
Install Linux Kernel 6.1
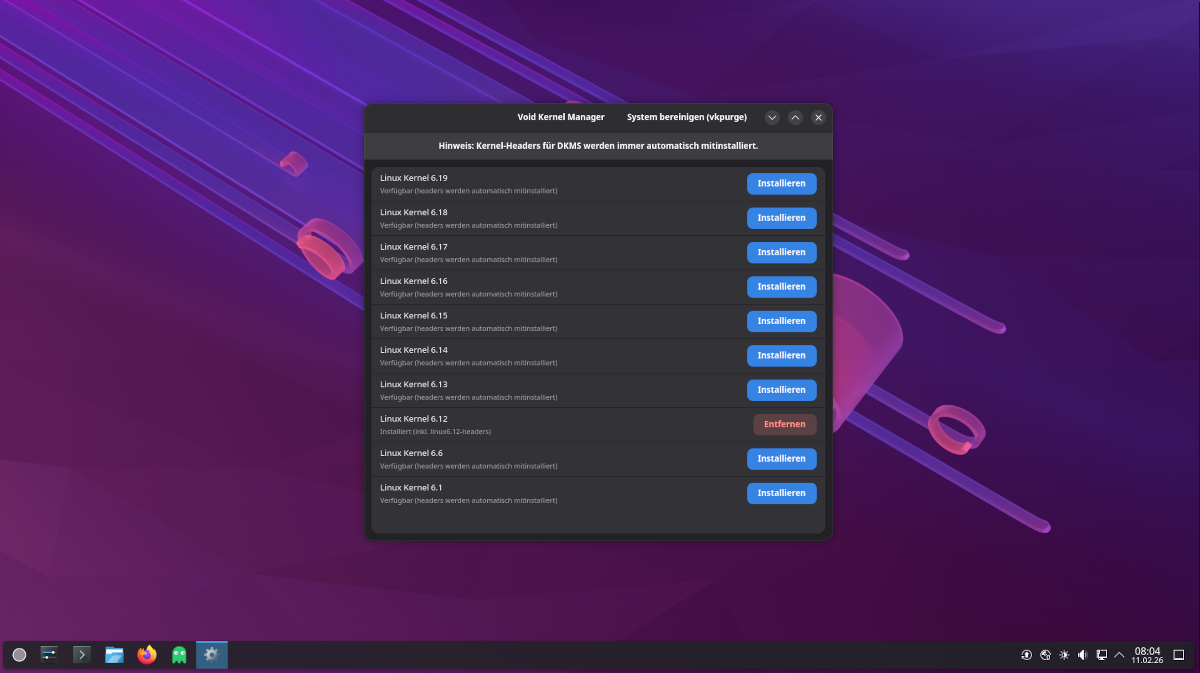point(781,492)
